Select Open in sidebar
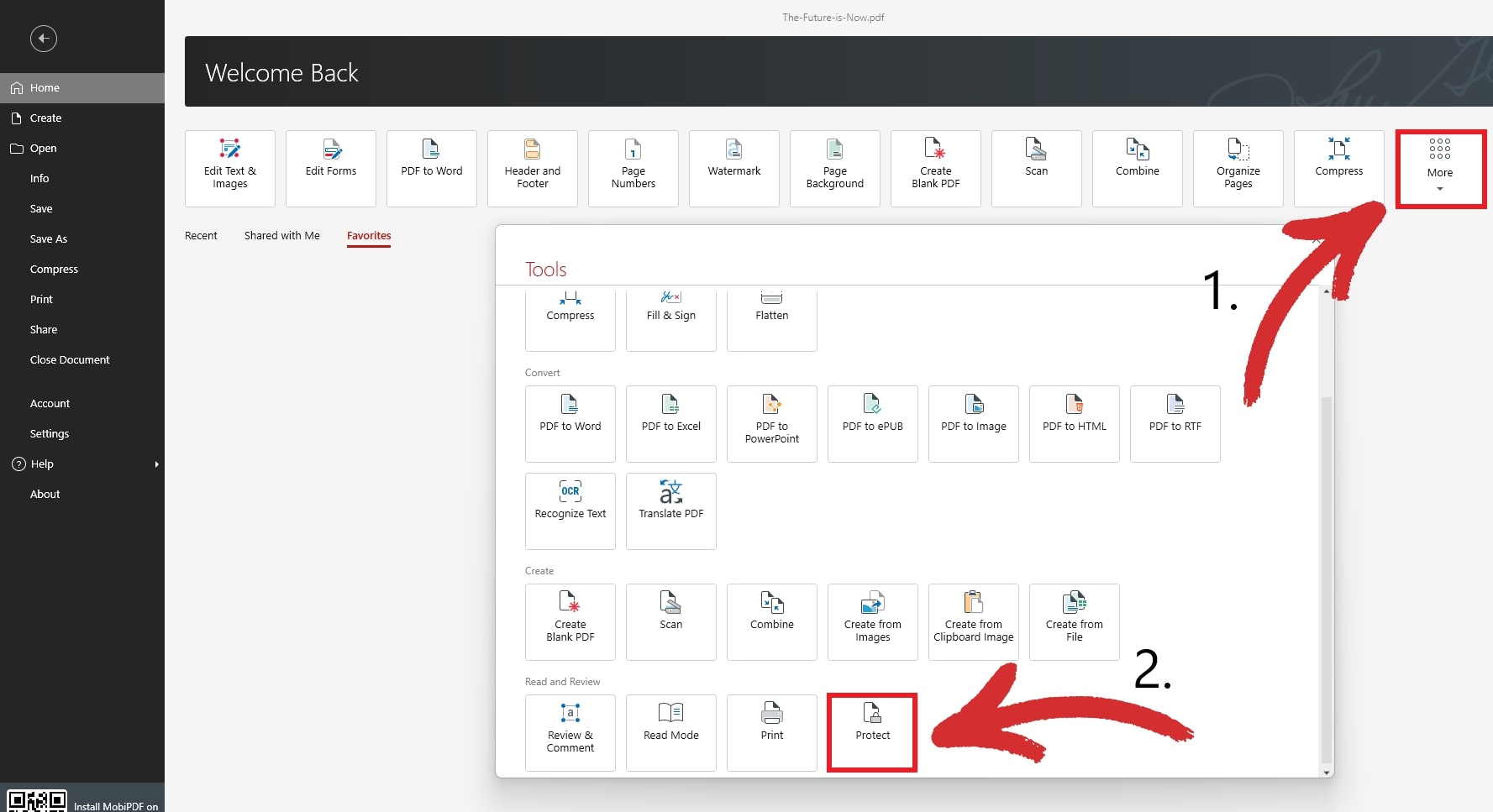 82,149
